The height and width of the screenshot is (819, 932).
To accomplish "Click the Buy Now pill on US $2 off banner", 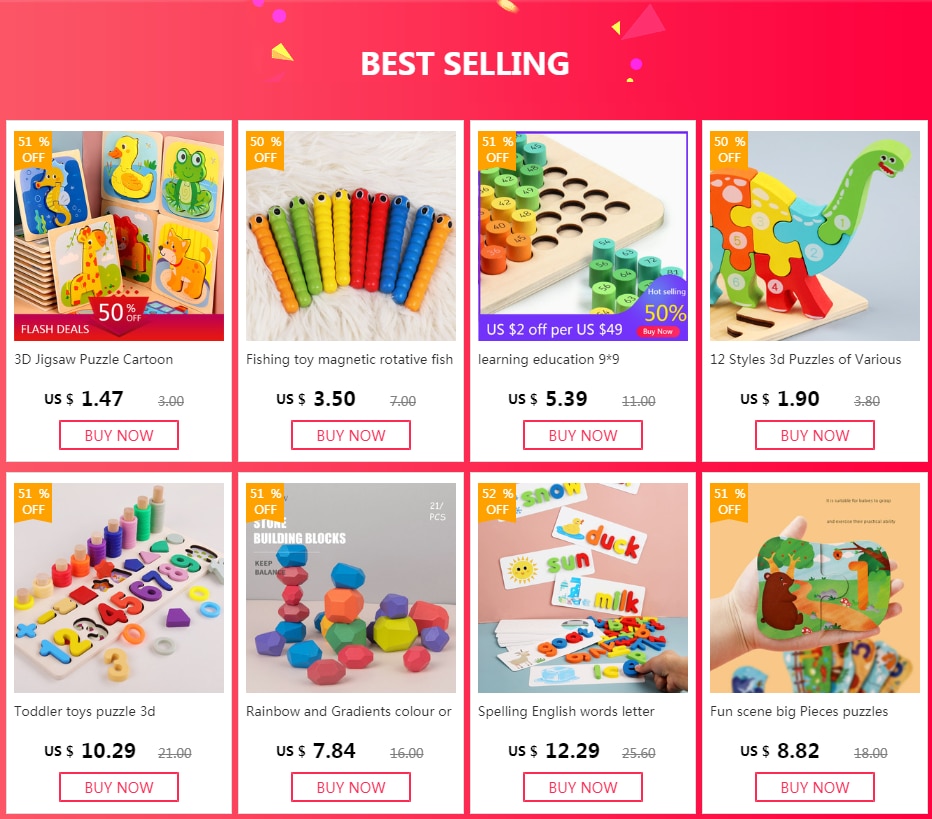I will click(657, 332).
